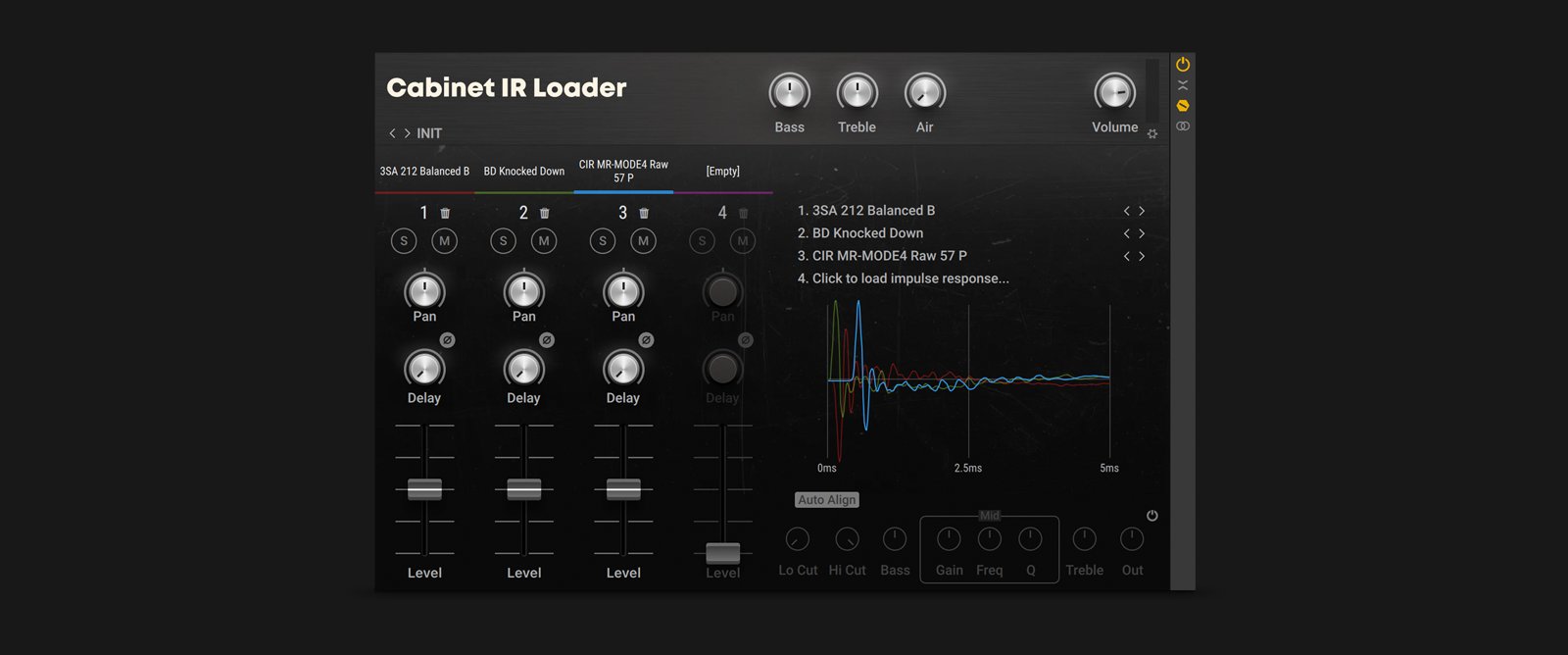Click the EQ Treble knob at bottom
The width and height of the screenshot is (1568, 655).
[x=1084, y=539]
